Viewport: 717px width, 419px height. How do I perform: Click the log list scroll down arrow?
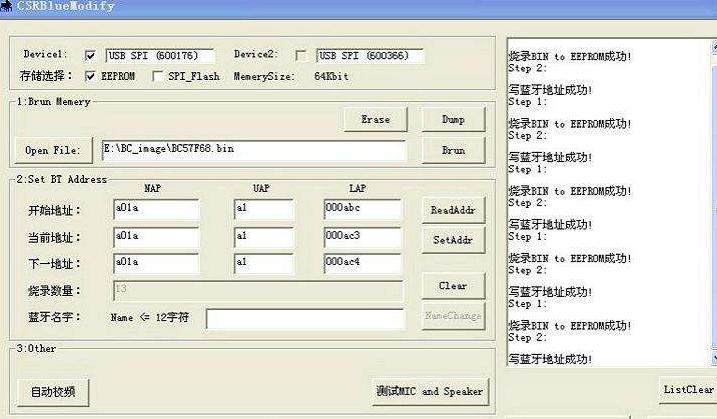tap(714, 358)
